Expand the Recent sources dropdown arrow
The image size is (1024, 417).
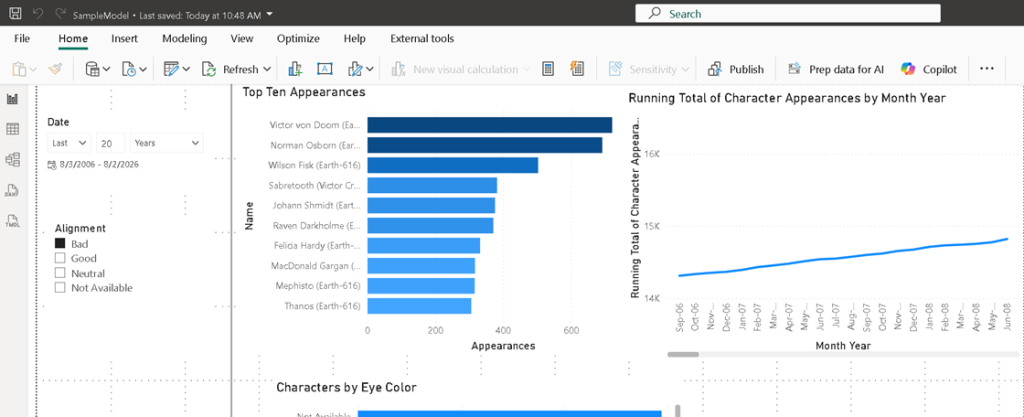point(143,69)
